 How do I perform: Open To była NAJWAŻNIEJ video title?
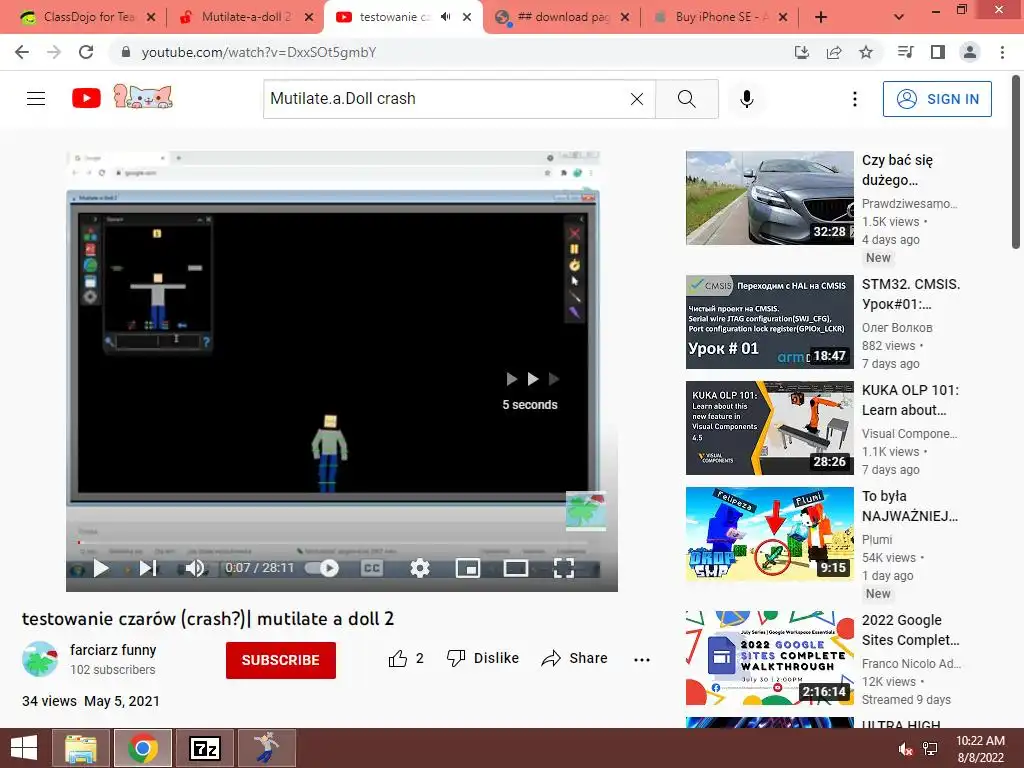click(910, 506)
